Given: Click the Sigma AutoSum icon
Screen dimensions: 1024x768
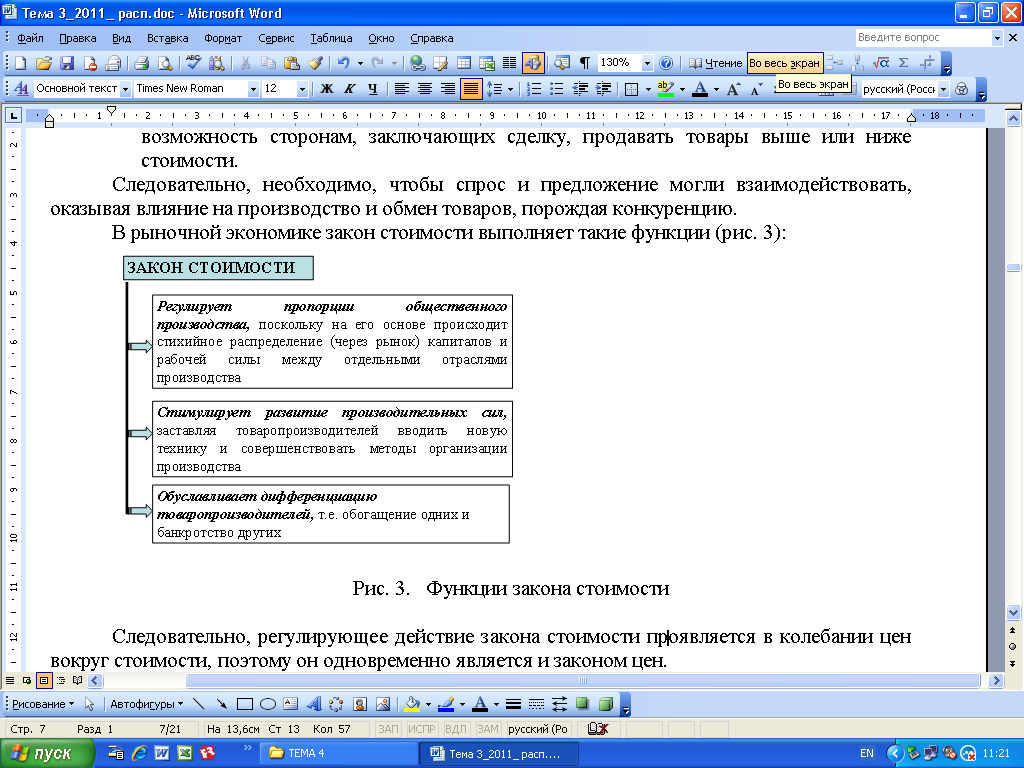Looking at the screenshot, I should point(904,63).
